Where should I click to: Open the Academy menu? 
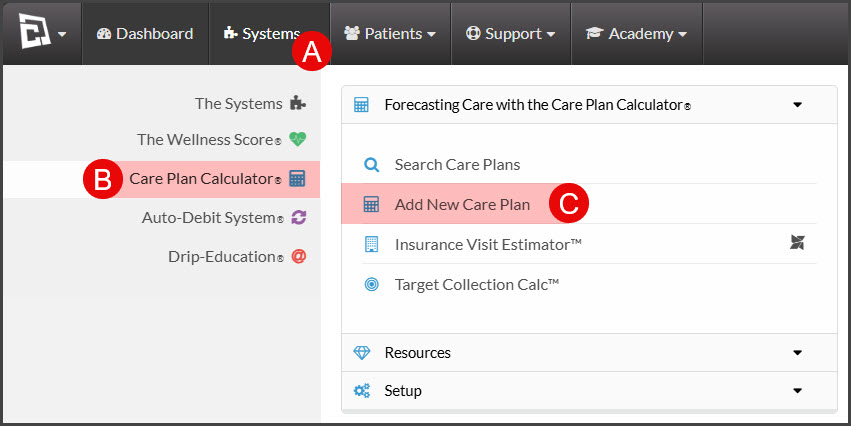[x=637, y=34]
